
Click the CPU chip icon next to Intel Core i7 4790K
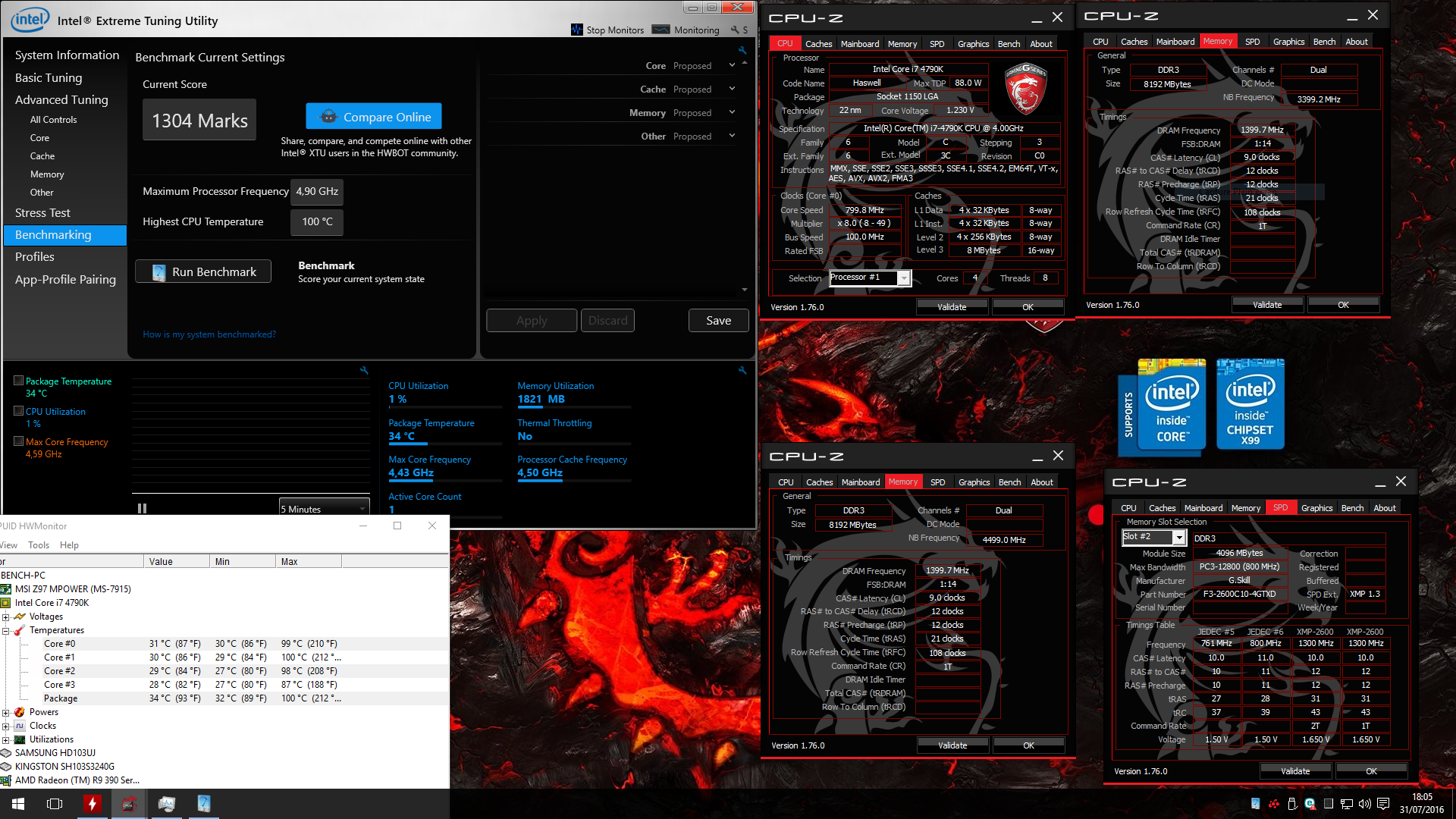[x=5, y=603]
